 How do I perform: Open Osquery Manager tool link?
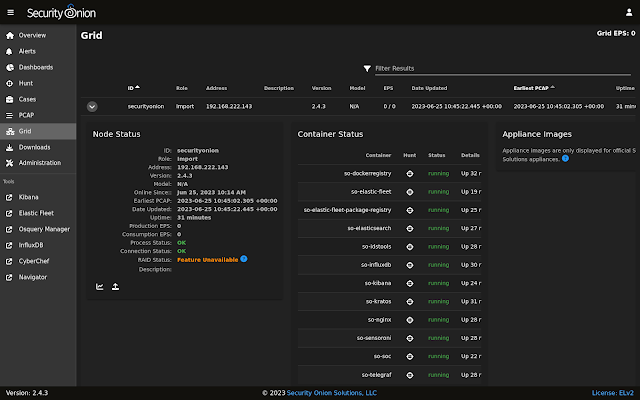pos(38,229)
